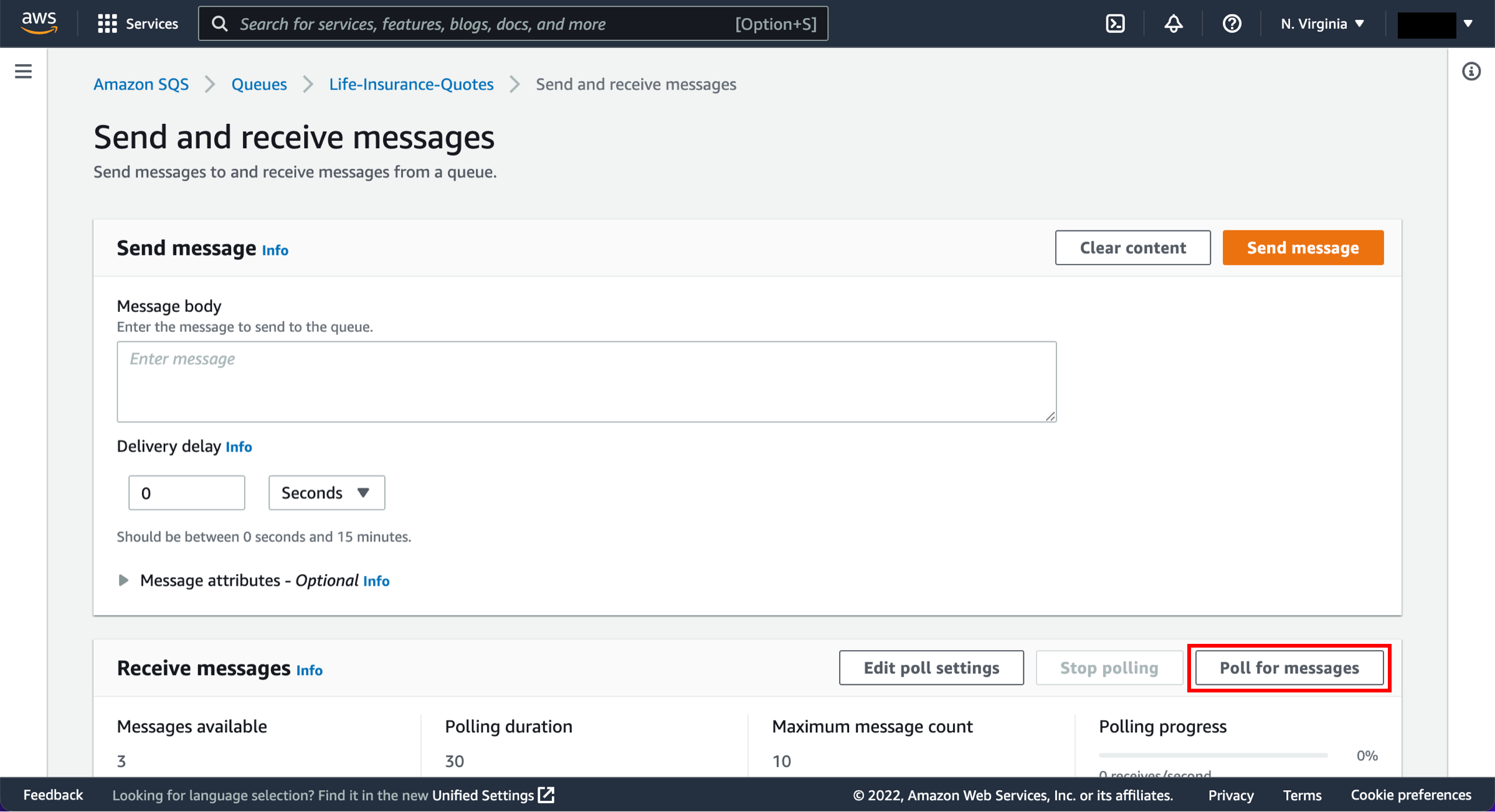Click the Send message button
This screenshot has width=1495, height=812.
(1302, 247)
